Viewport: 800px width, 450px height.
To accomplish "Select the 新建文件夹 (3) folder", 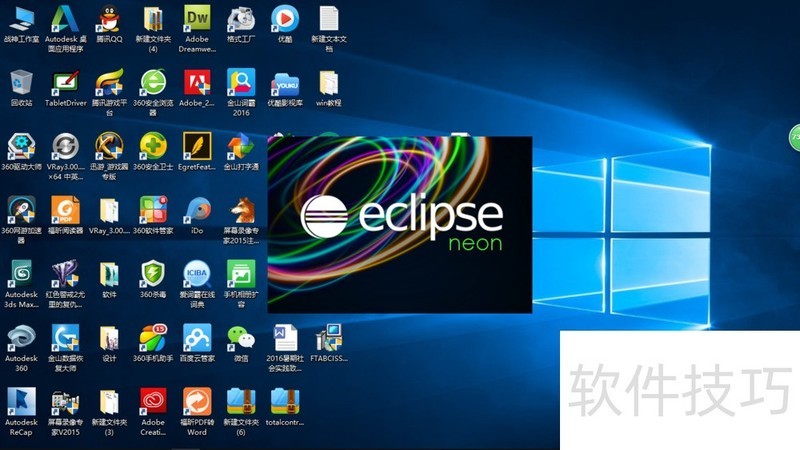I will coord(109,402).
